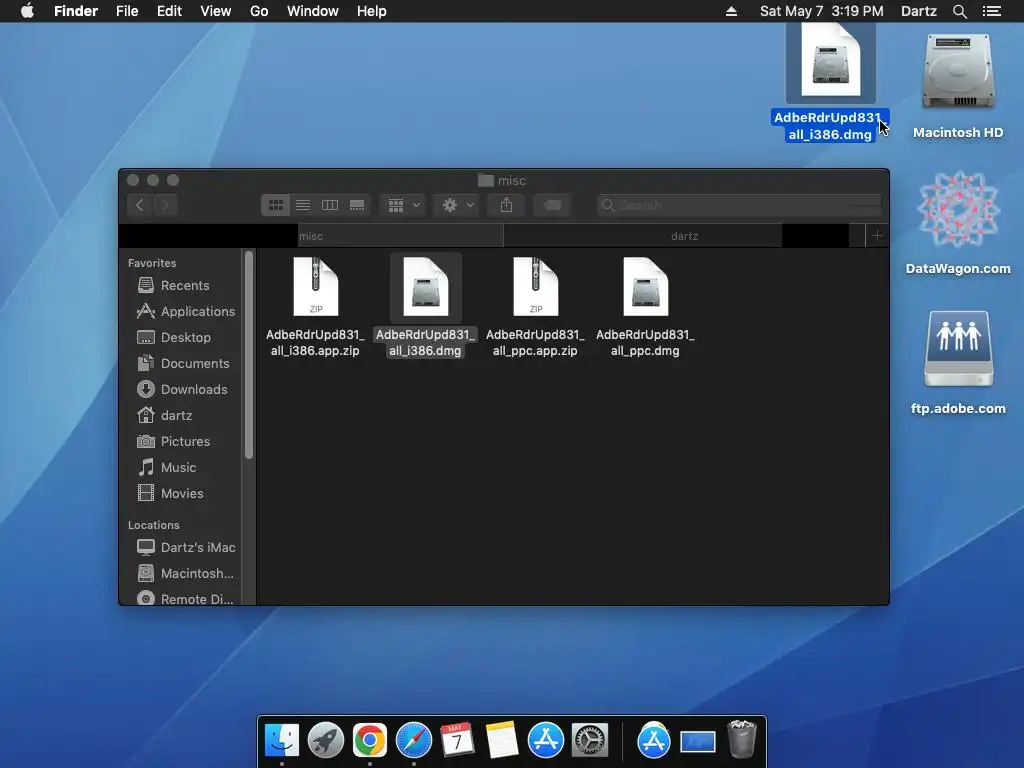Open Music in the sidebar
Viewport: 1024px width, 768px height.
point(167,468)
